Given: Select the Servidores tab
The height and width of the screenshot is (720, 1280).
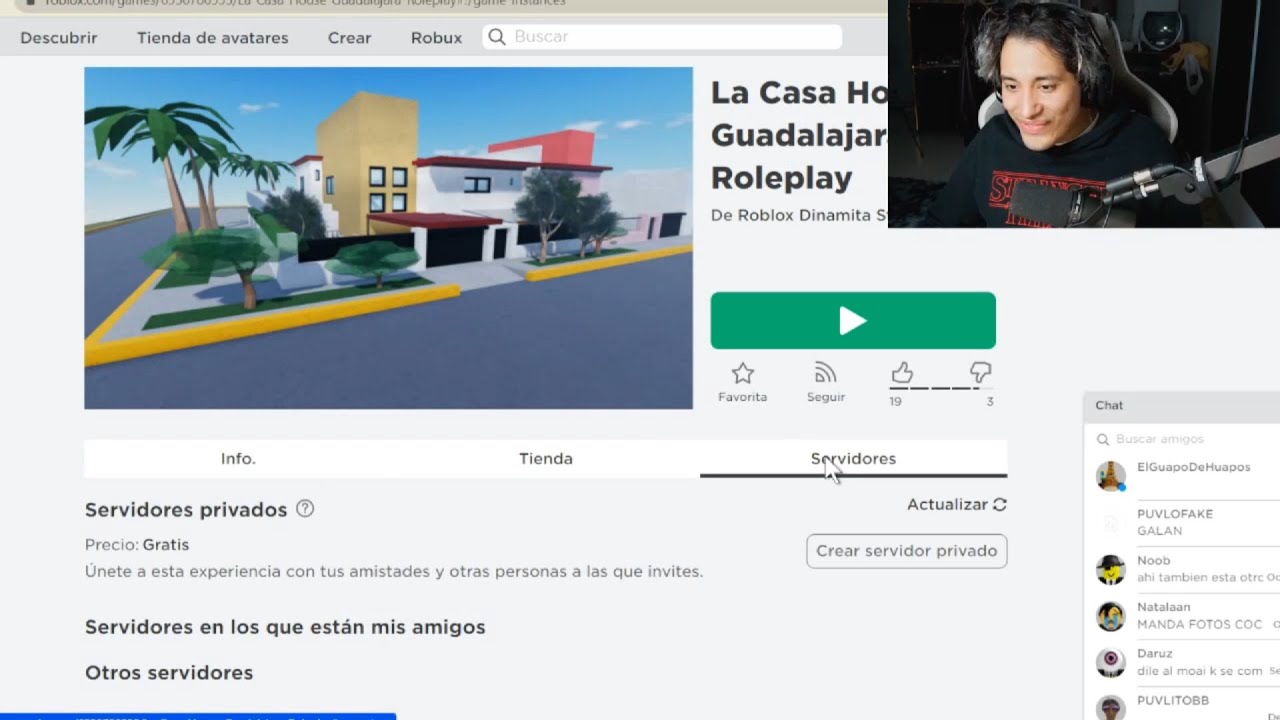Looking at the screenshot, I should (x=853, y=459).
